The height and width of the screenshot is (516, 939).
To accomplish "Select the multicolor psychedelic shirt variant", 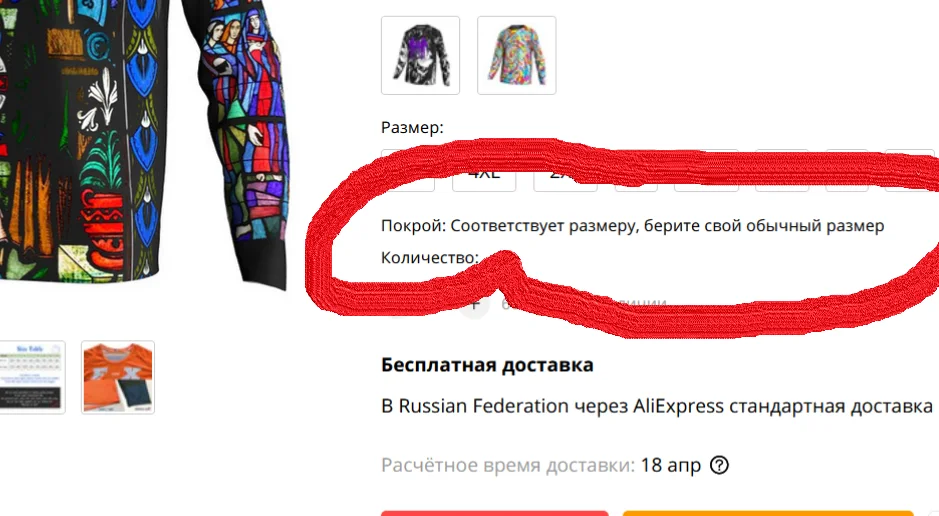I will [517, 55].
